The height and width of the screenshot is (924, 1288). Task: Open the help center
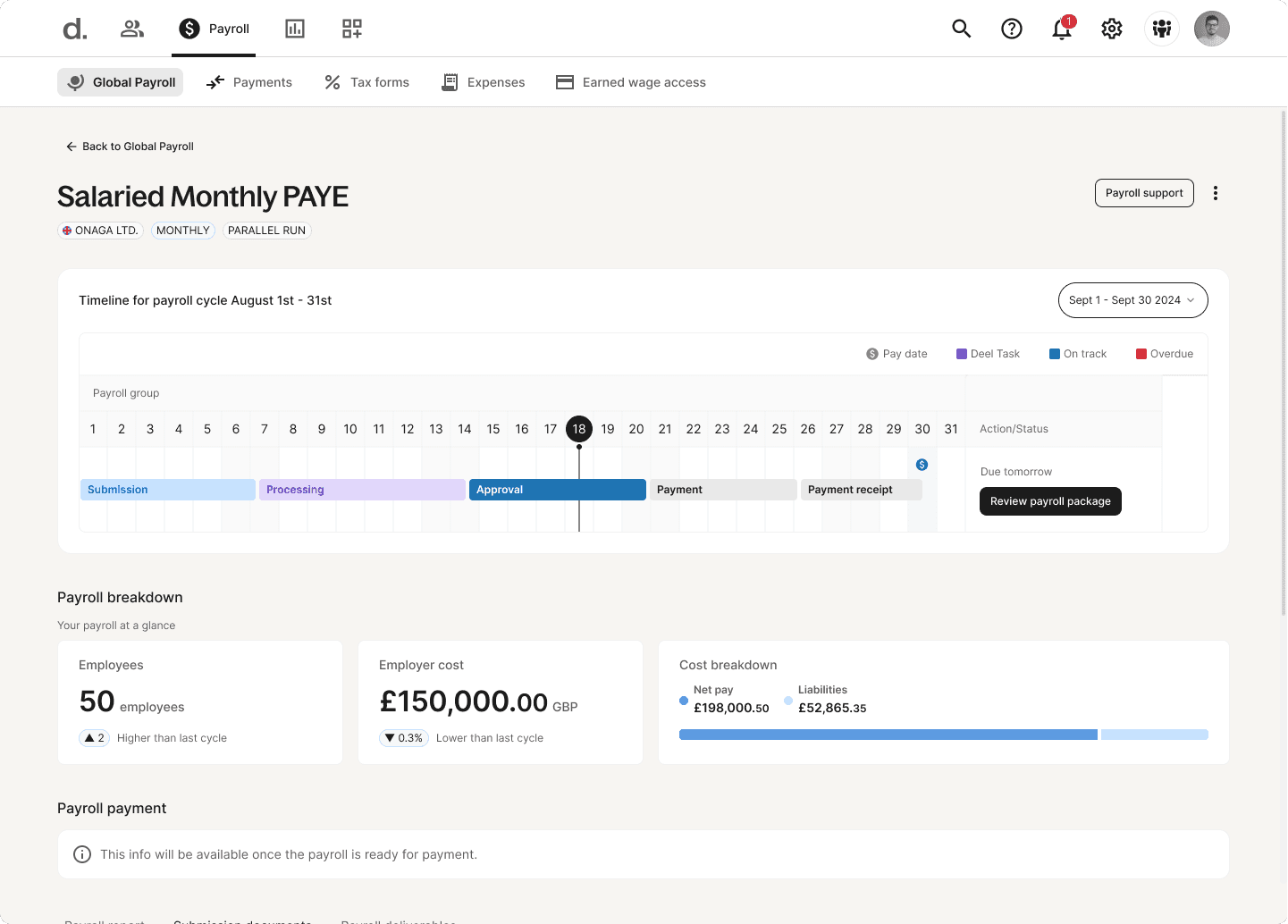tap(1011, 28)
